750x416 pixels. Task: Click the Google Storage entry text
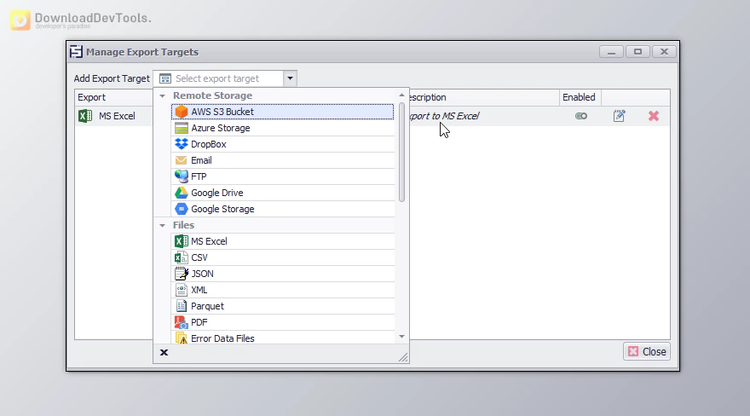[223, 209]
